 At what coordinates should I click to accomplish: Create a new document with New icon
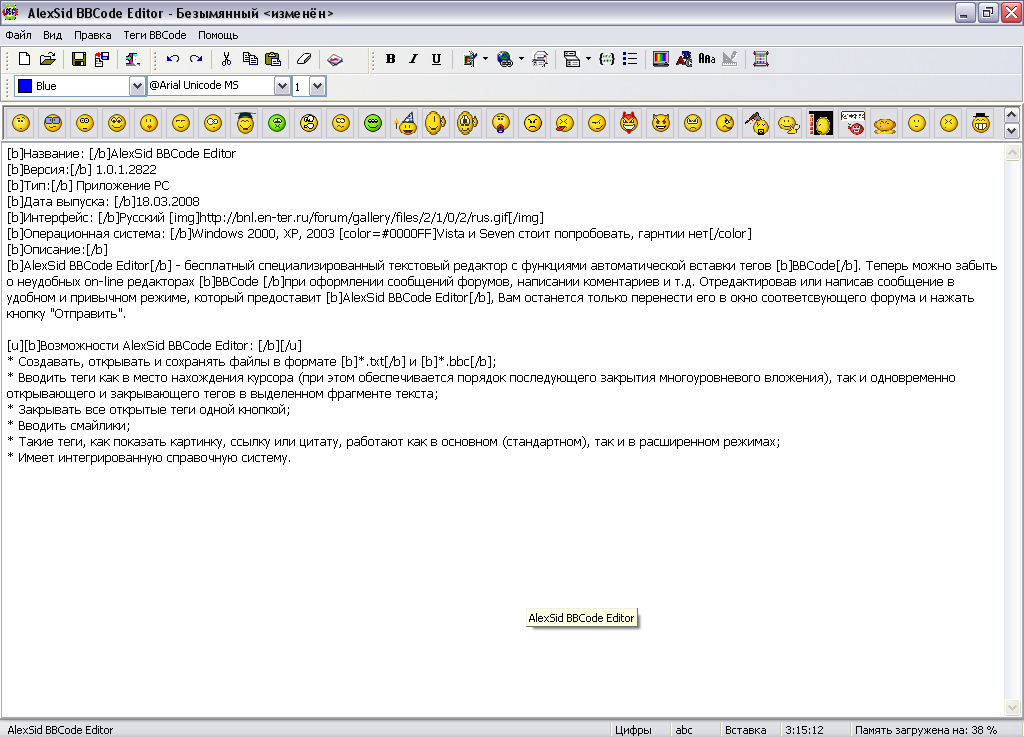pos(24,59)
